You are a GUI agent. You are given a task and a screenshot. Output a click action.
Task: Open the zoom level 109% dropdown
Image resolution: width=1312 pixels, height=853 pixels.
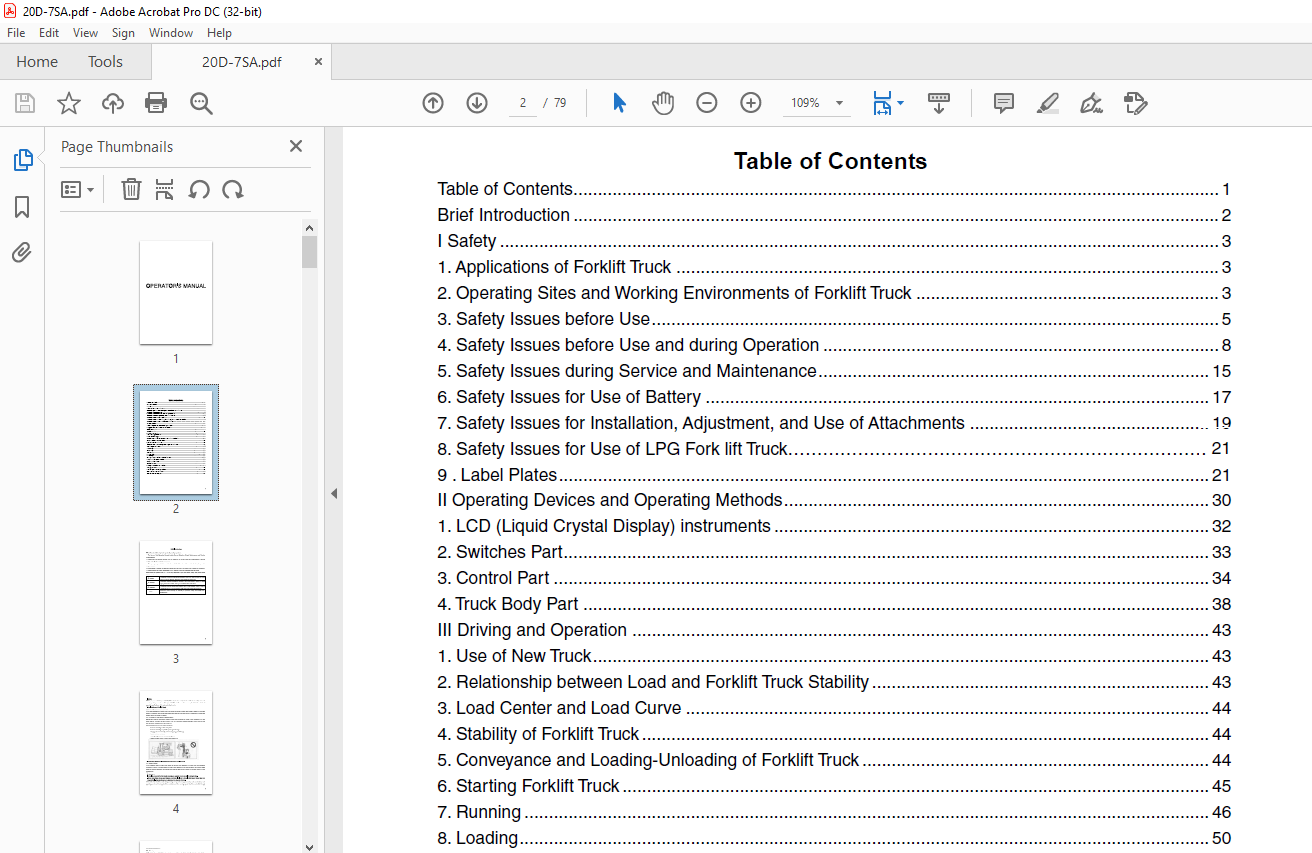click(839, 103)
